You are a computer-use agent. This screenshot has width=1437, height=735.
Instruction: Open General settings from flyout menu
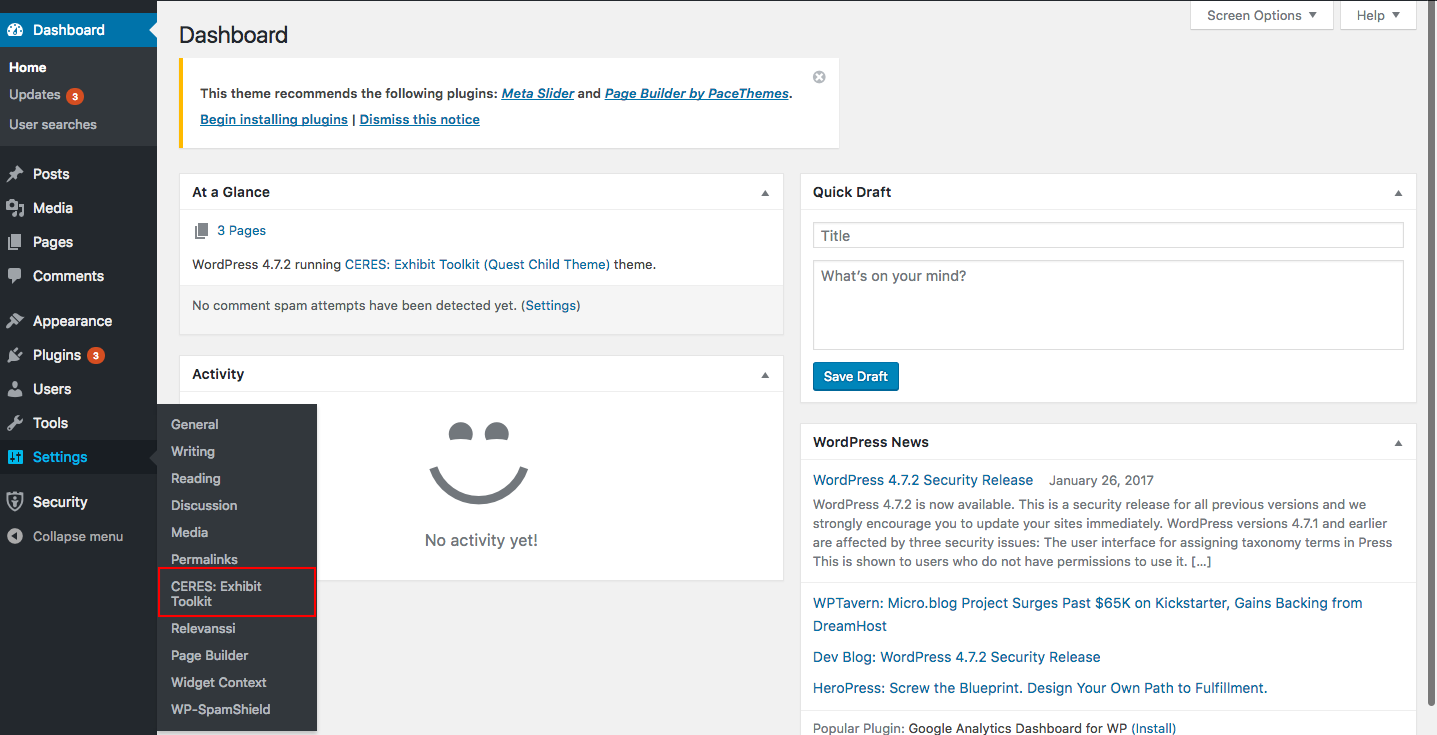coord(195,424)
